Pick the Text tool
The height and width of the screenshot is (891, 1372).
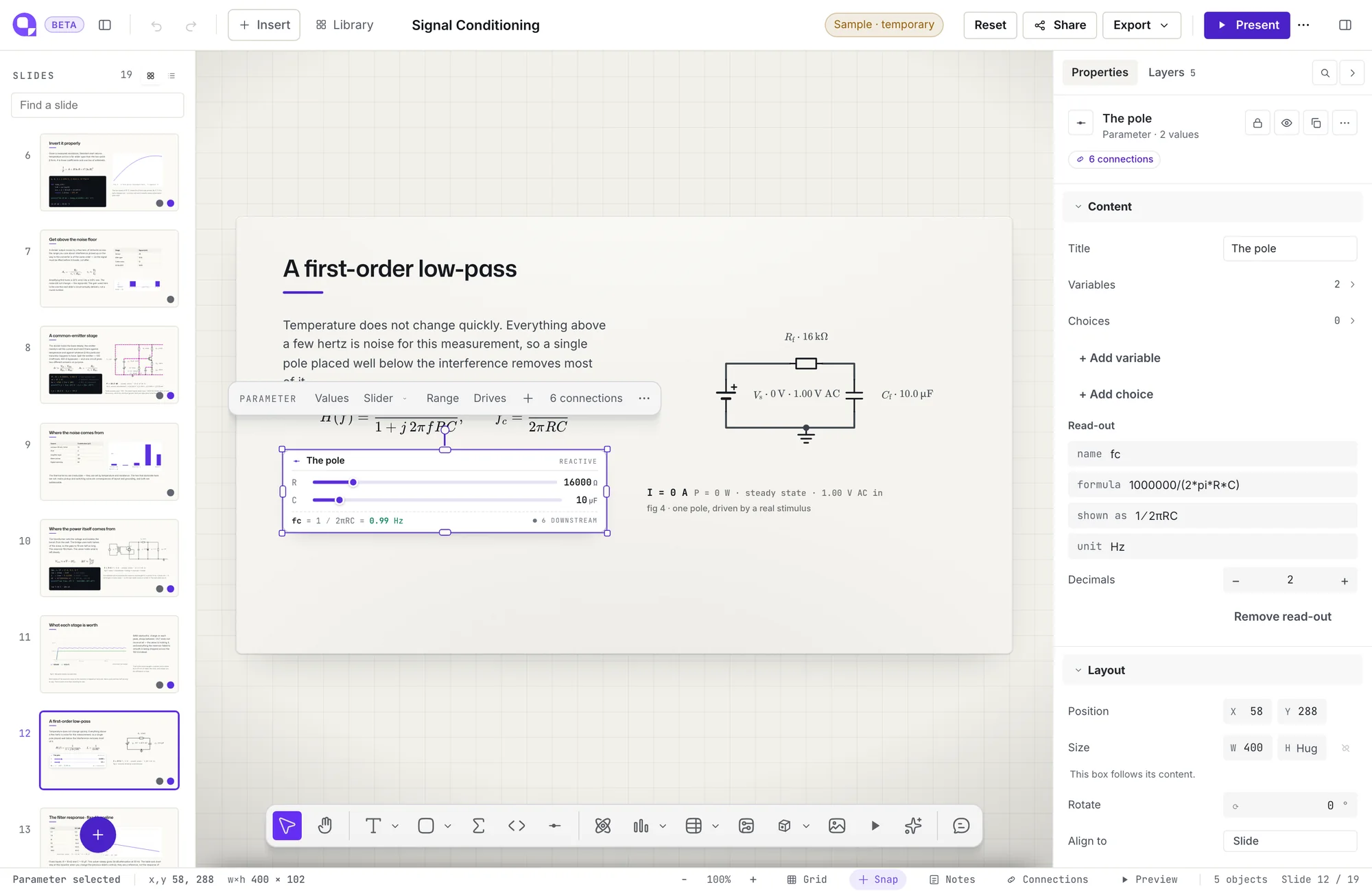tap(373, 826)
